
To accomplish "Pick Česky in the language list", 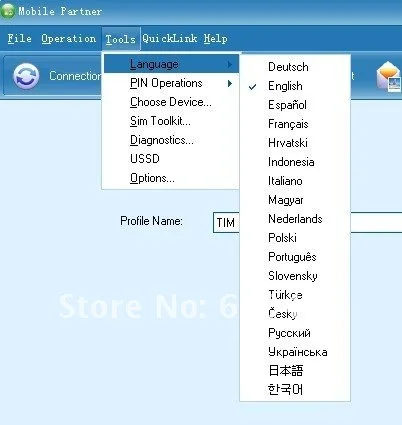I will click(295, 314).
